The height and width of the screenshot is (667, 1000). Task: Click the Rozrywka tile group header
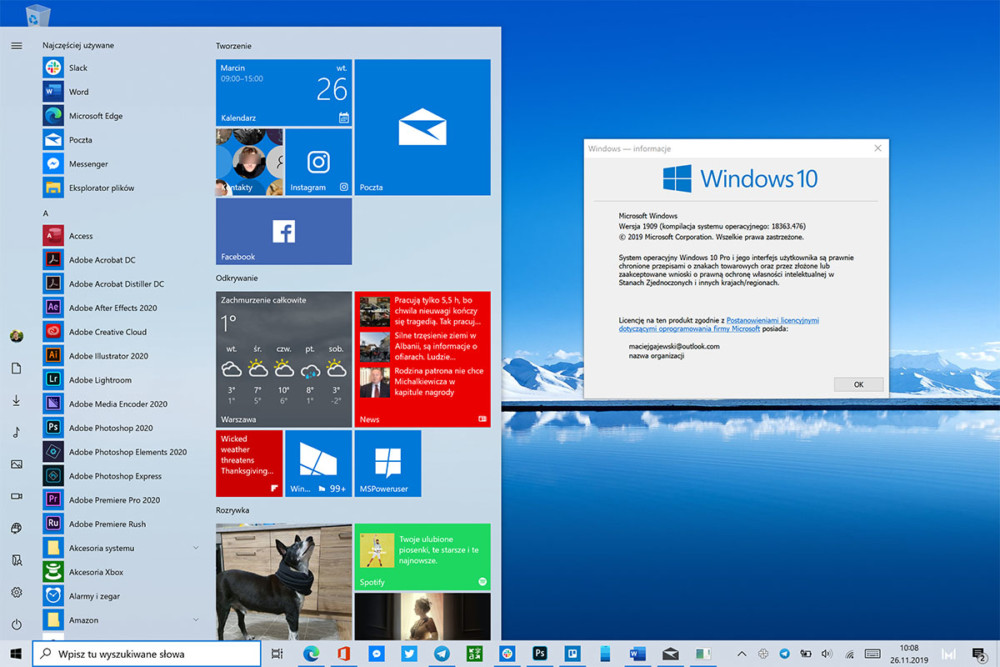(232, 510)
